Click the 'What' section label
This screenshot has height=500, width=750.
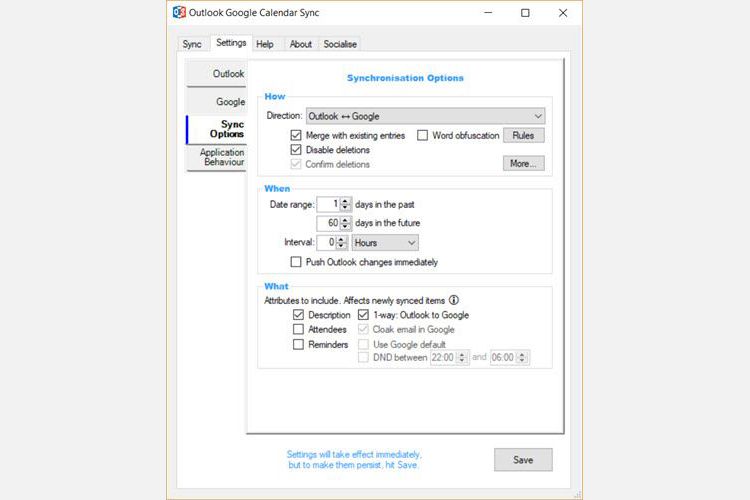[x=276, y=286]
